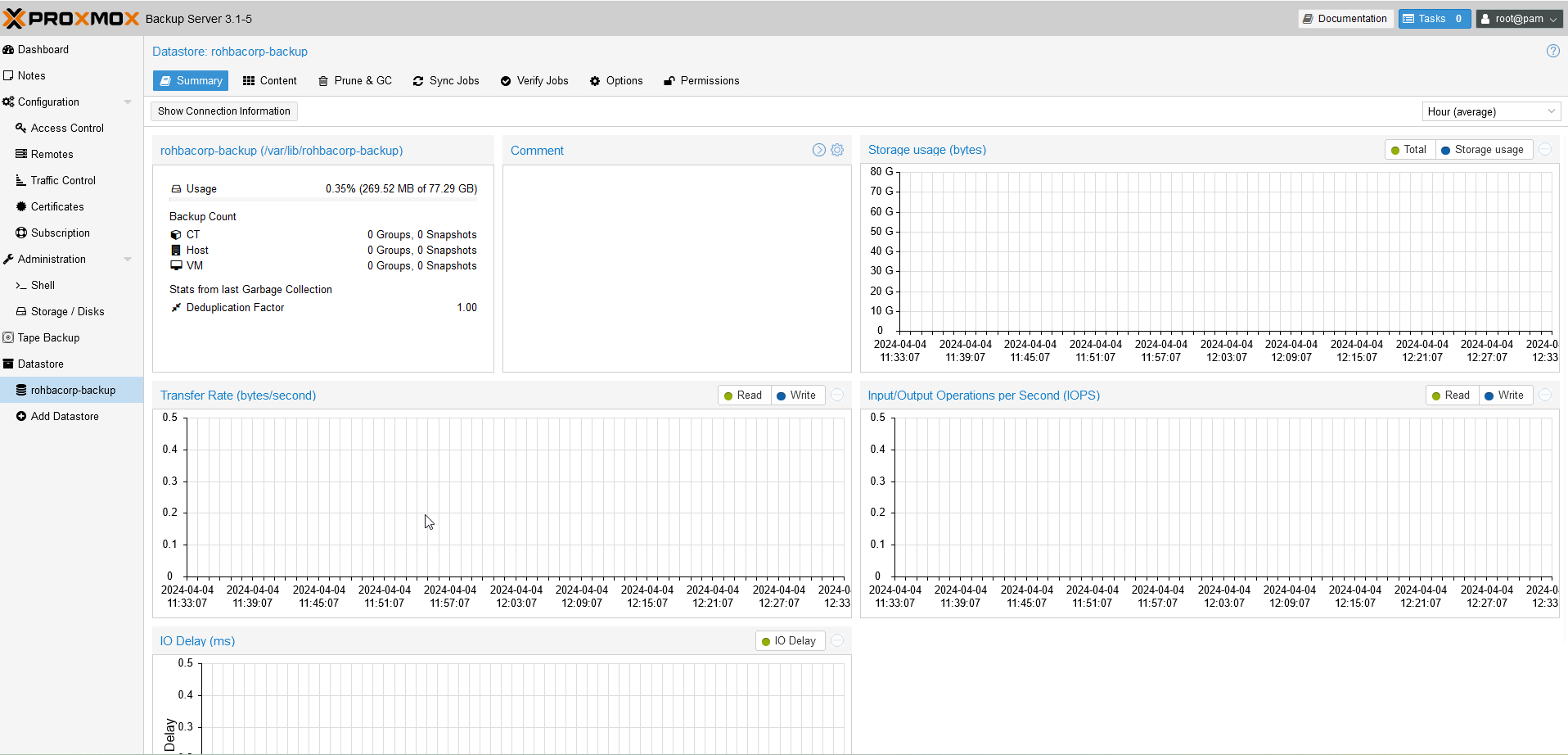Toggle the IO Delay series legend

[790, 641]
